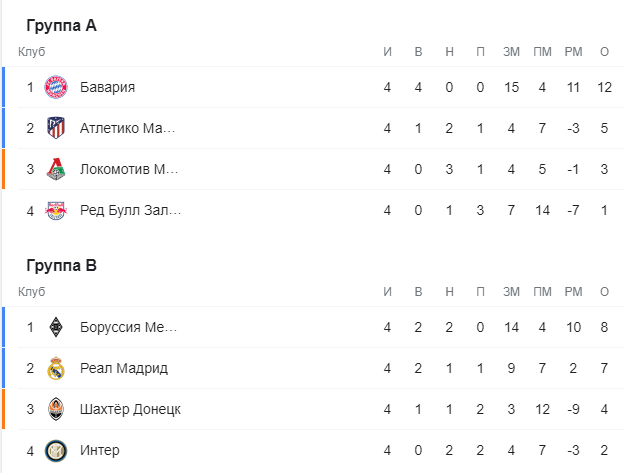Open the Интер team name link

coord(99,450)
